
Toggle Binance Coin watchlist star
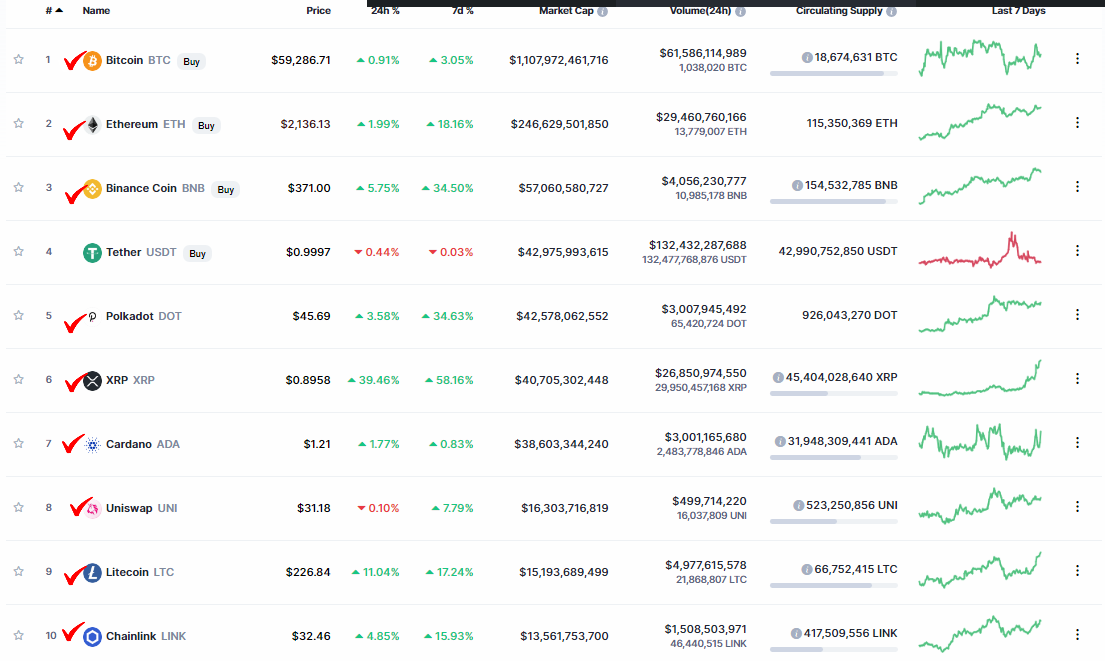point(19,187)
